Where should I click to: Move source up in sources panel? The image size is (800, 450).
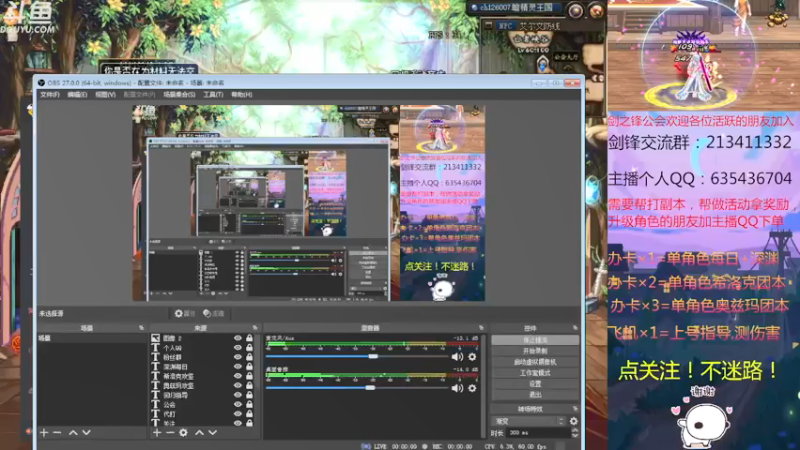click(199, 433)
